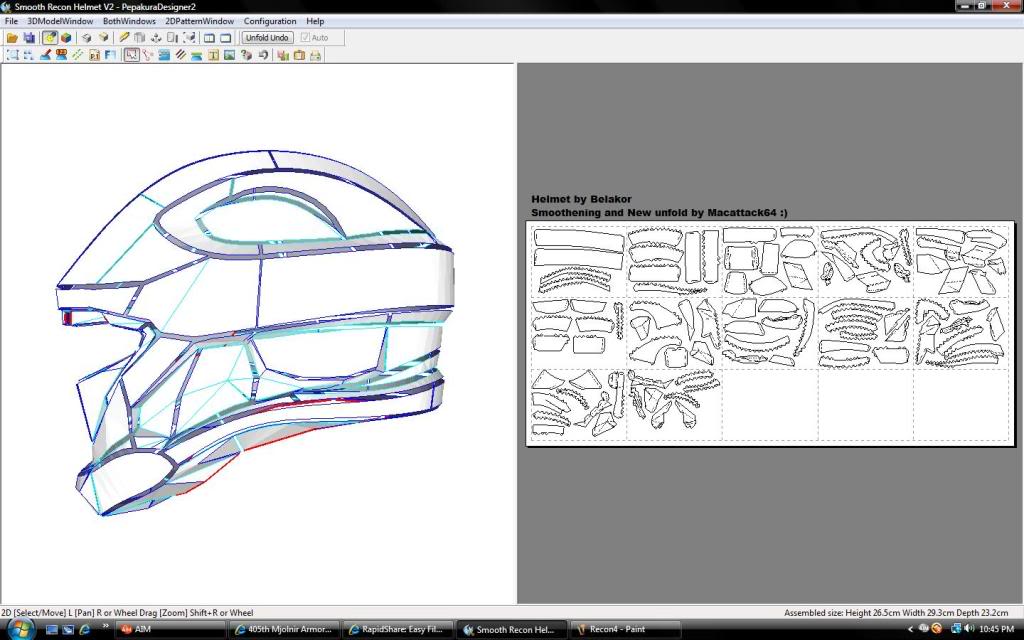Image resolution: width=1024 pixels, height=640 pixels.
Task: Click the Save floppy disk icon
Action: [x=29, y=38]
